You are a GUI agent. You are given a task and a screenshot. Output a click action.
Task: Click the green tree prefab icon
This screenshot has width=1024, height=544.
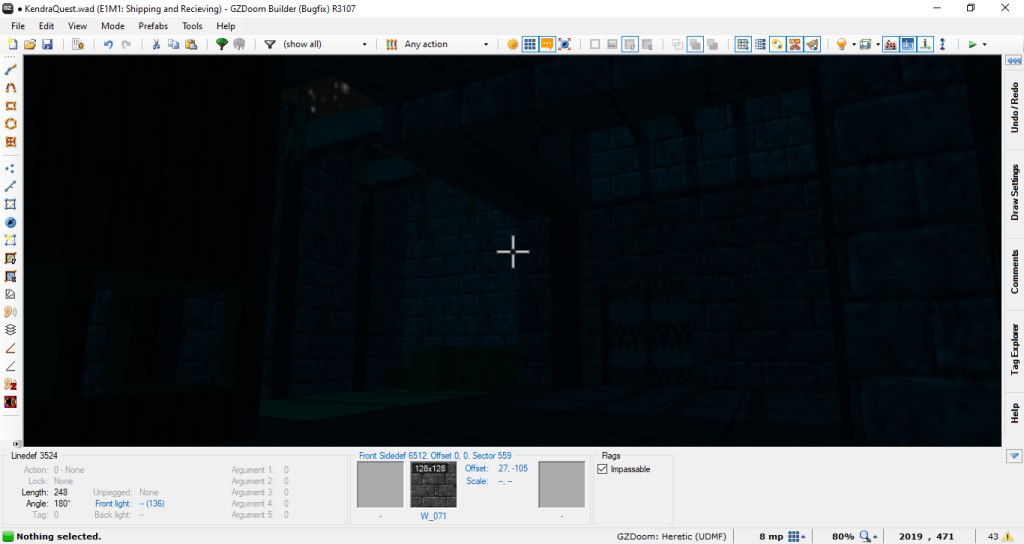click(222, 44)
